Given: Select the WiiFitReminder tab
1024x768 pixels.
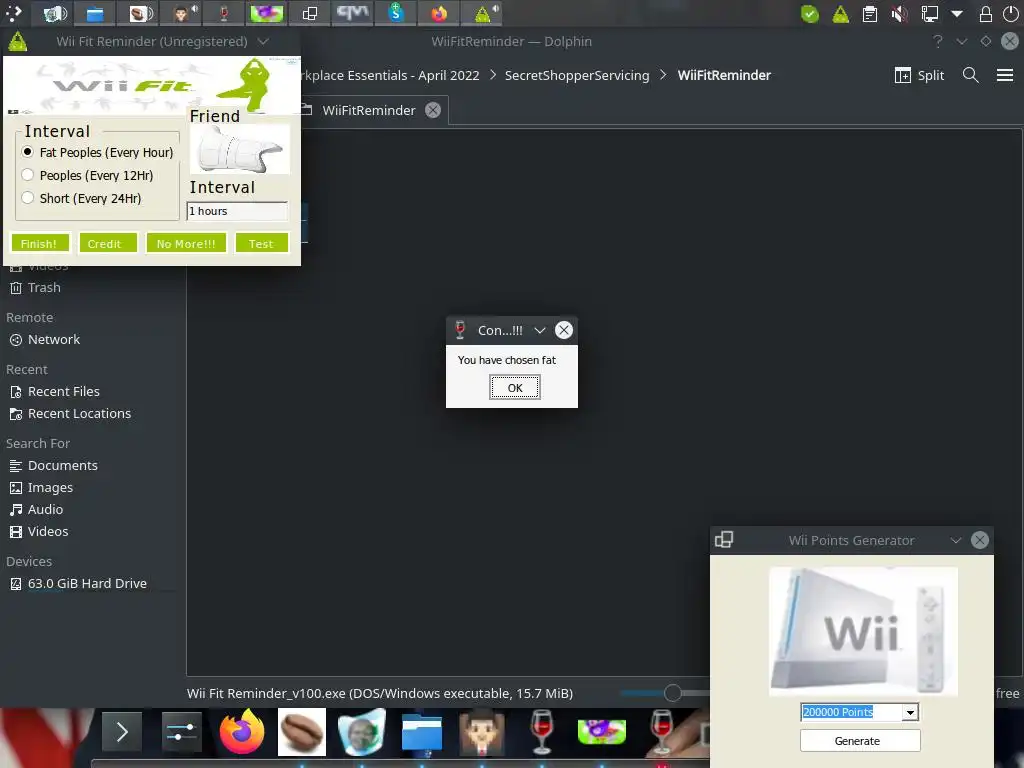Looking at the screenshot, I should click(370, 110).
